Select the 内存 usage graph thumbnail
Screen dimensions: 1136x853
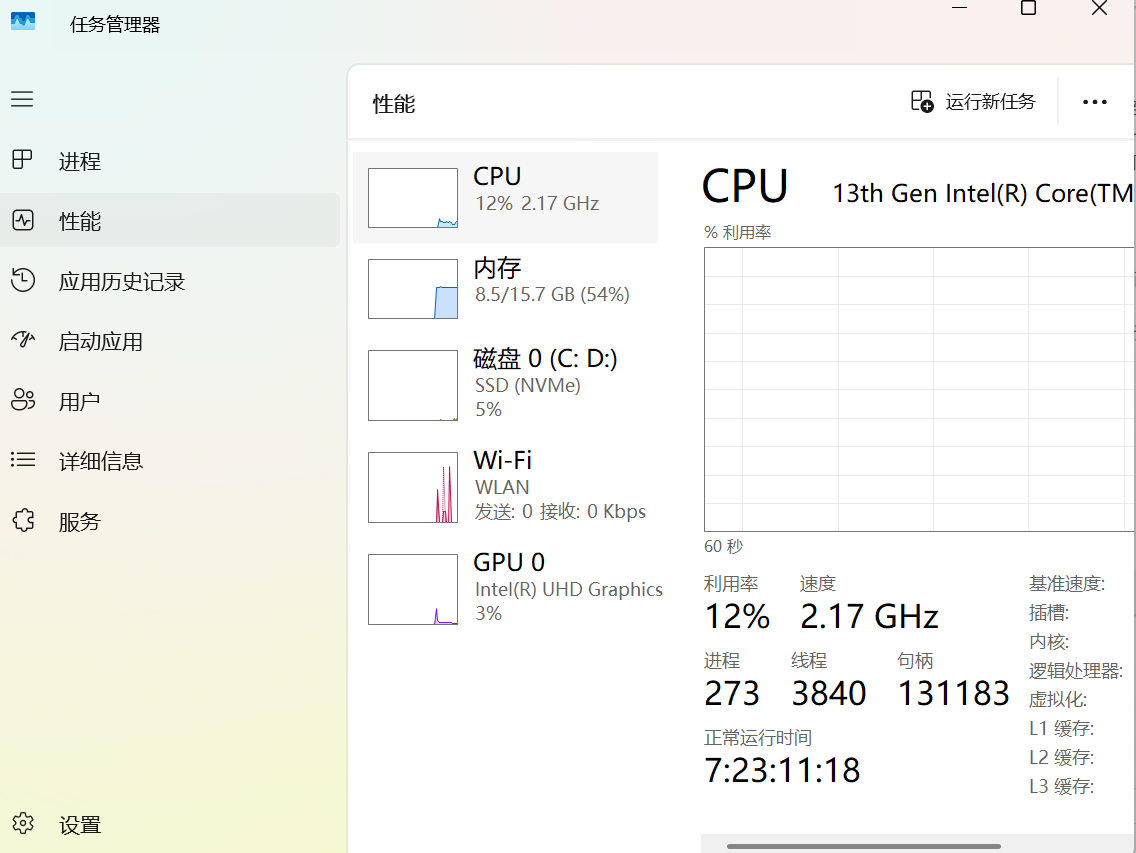coord(413,289)
